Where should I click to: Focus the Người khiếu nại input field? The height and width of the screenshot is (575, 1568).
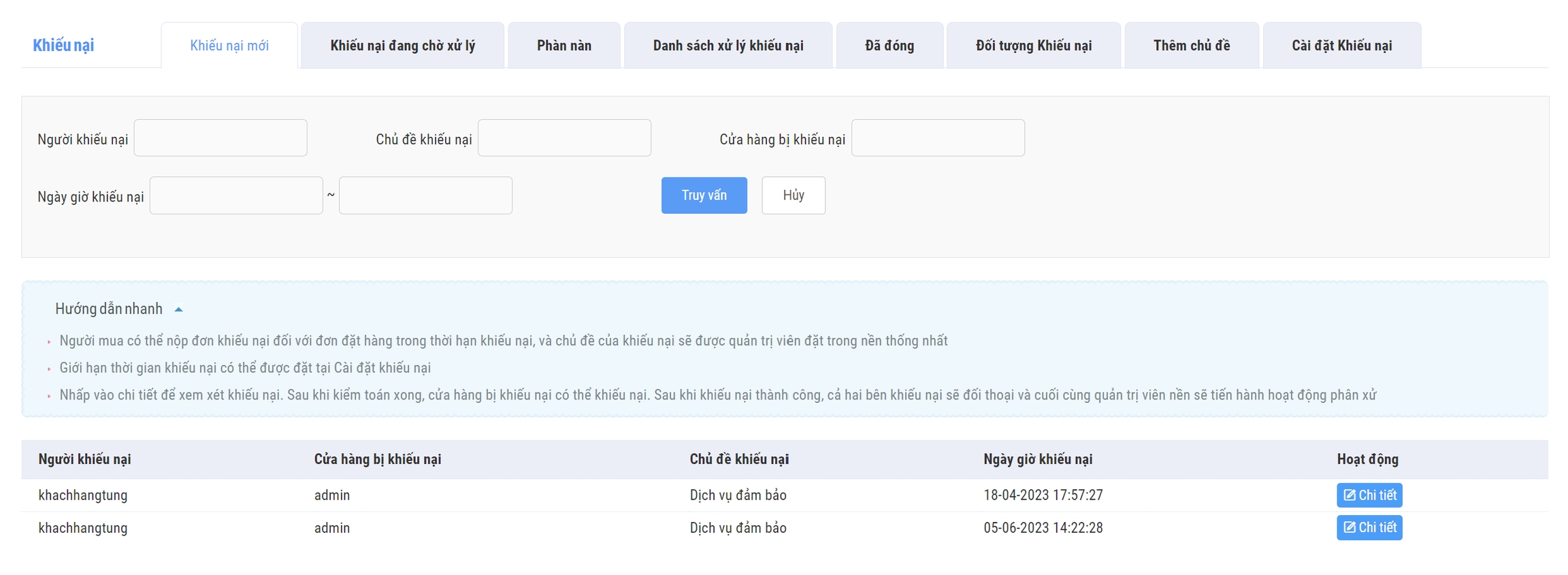(220, 138)
